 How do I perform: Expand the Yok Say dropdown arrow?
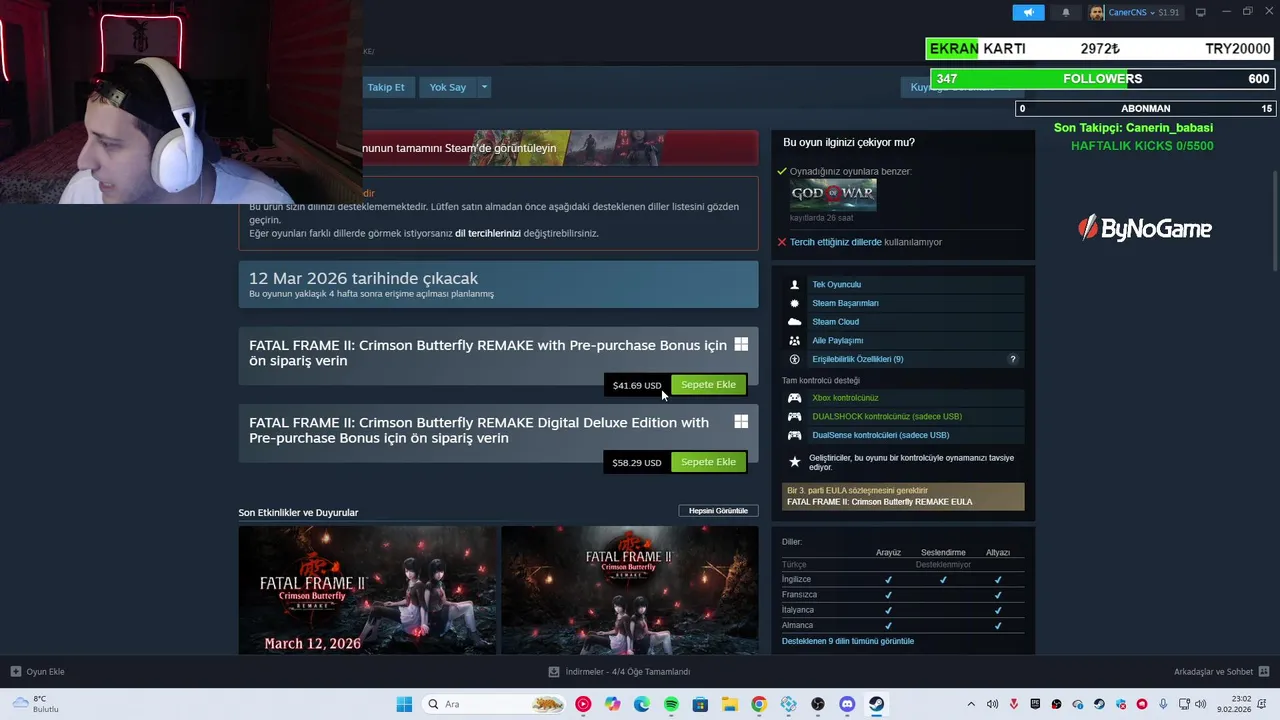[484, 87]
